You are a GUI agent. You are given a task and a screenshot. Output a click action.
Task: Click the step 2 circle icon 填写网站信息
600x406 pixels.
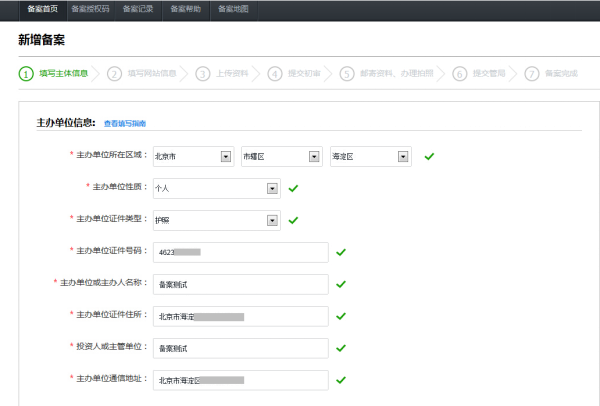point(115,73)
